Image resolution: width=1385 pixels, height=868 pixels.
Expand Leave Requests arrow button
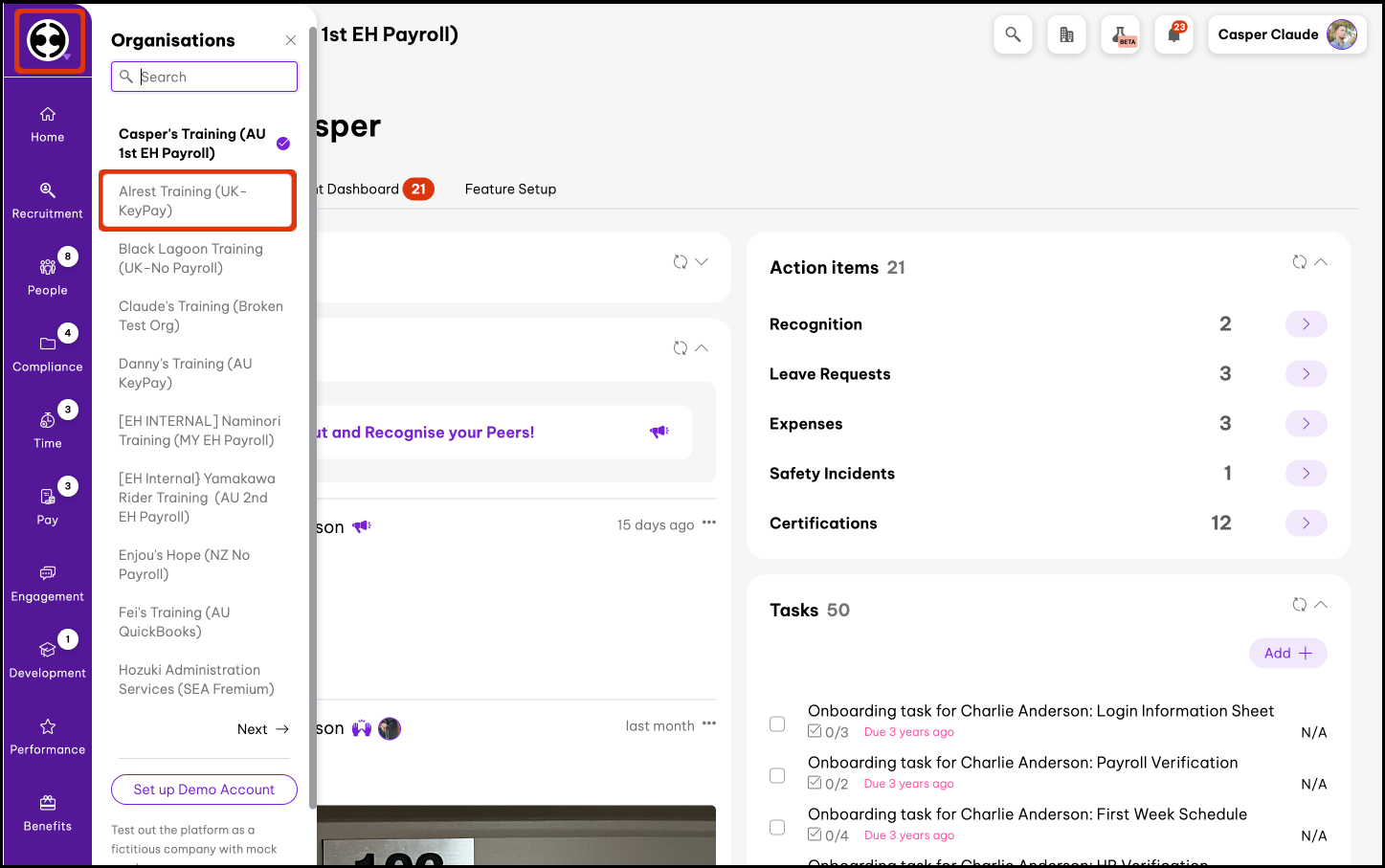coord(1306,374)
